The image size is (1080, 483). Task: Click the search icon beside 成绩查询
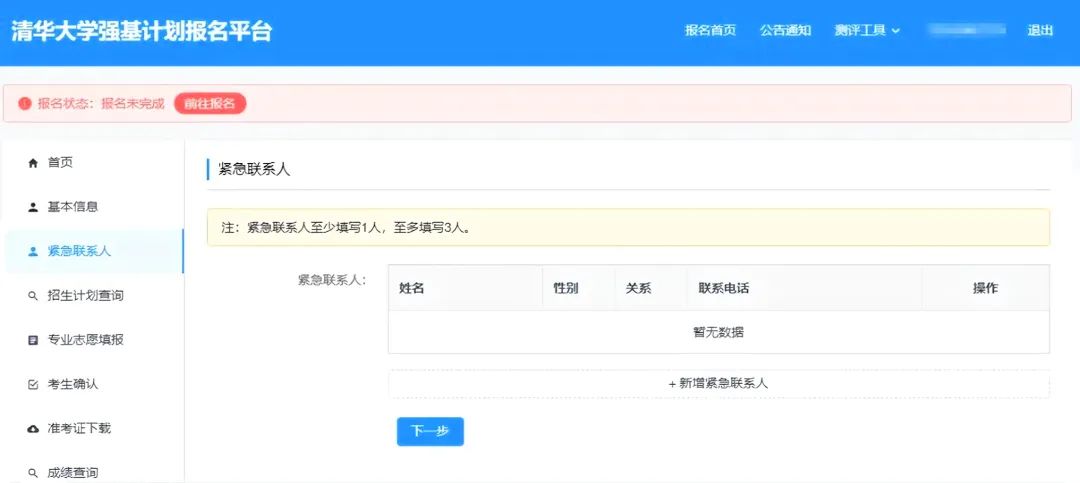33,472
